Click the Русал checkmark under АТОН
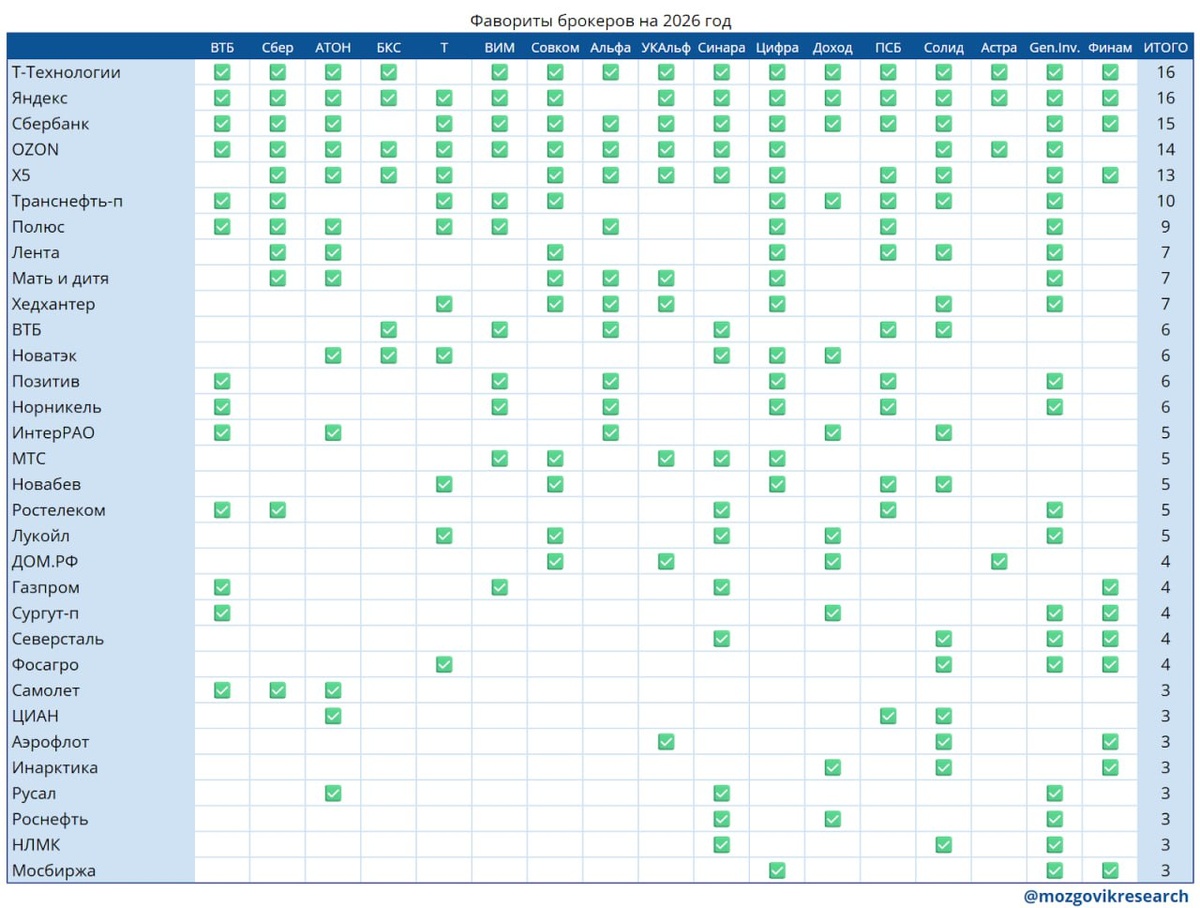This screenshot has height=908, width=1200. tap(333, 793)
